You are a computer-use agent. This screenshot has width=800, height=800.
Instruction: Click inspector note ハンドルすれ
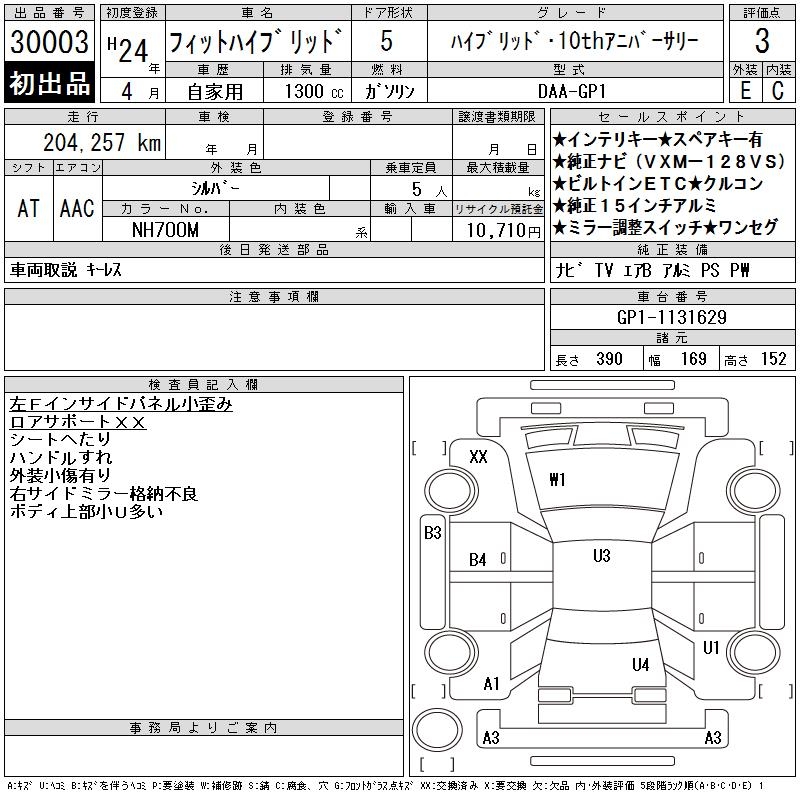(x=61, y=457)
